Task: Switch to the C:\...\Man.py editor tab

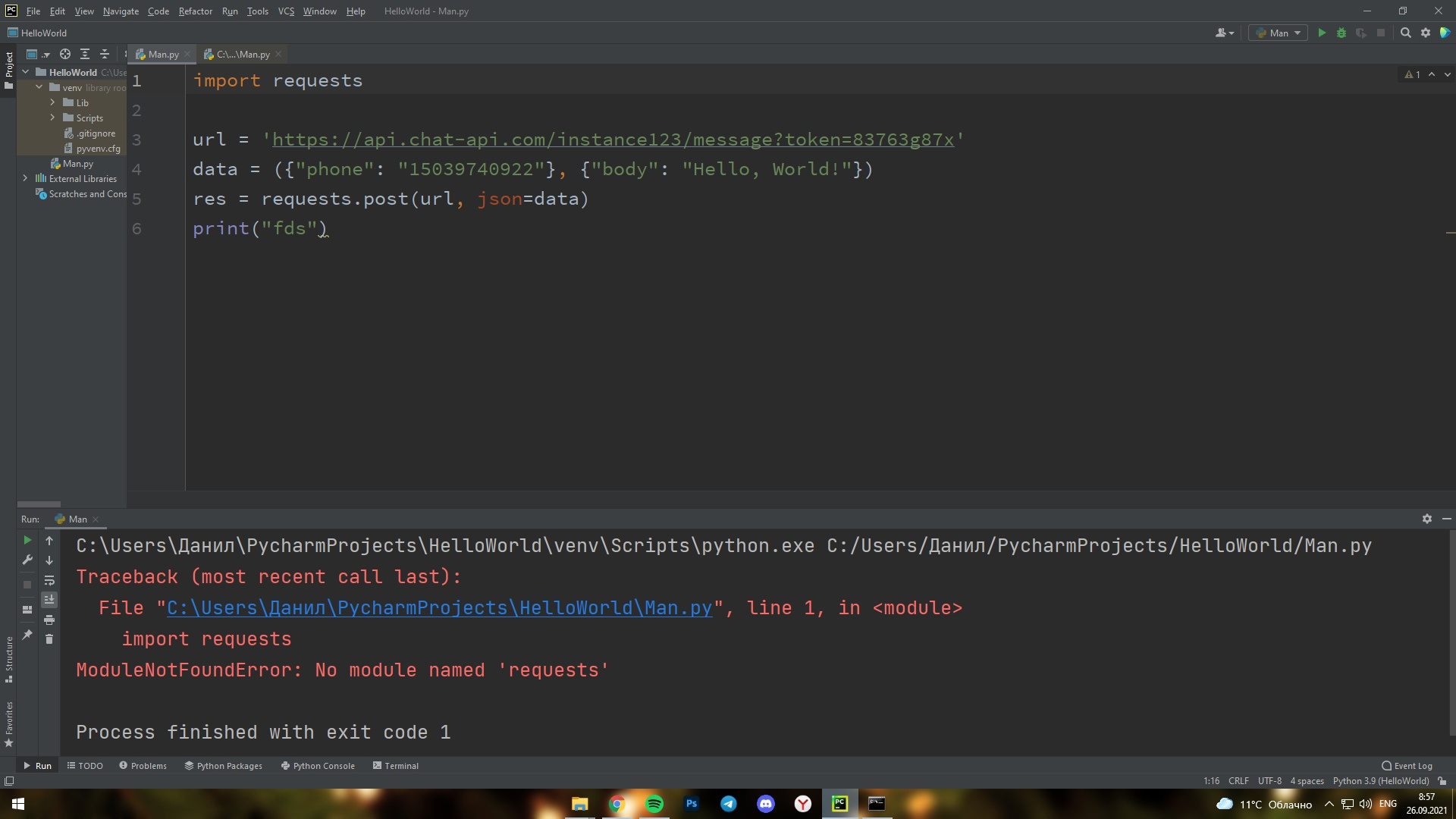Action: [x=243, y=54]
